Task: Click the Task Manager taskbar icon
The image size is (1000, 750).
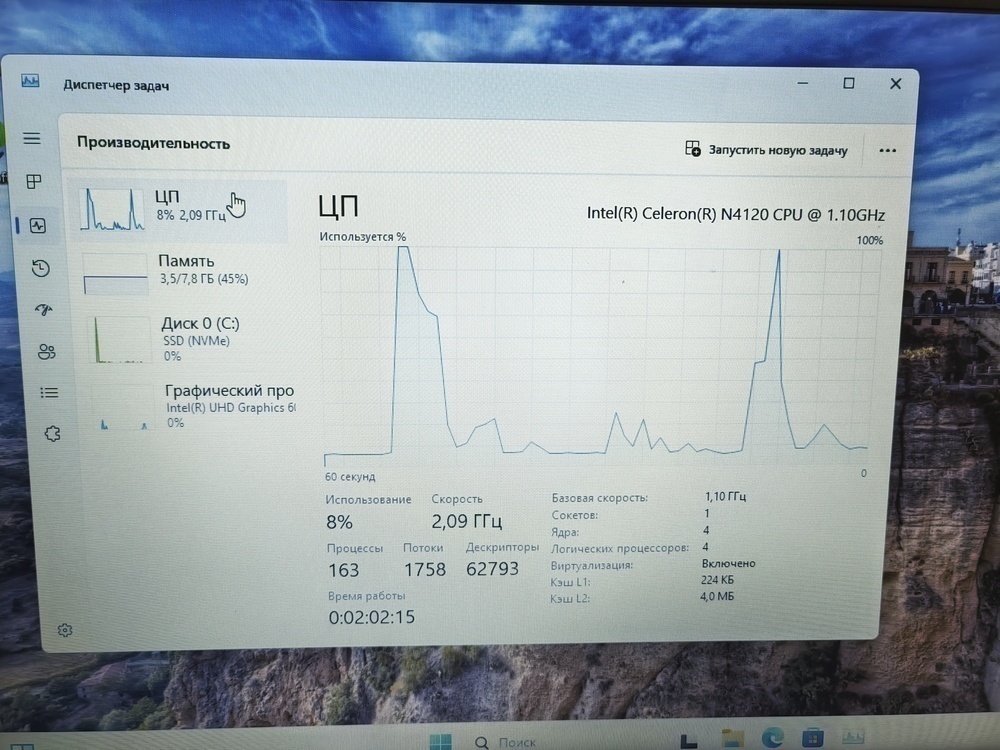Action: coord(853,738)
